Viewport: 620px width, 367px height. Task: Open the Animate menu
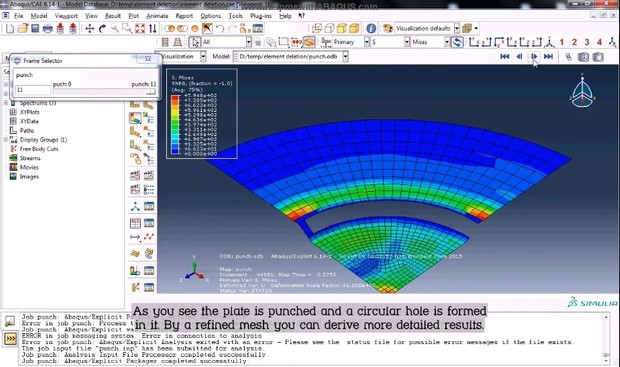click(157, 16)
